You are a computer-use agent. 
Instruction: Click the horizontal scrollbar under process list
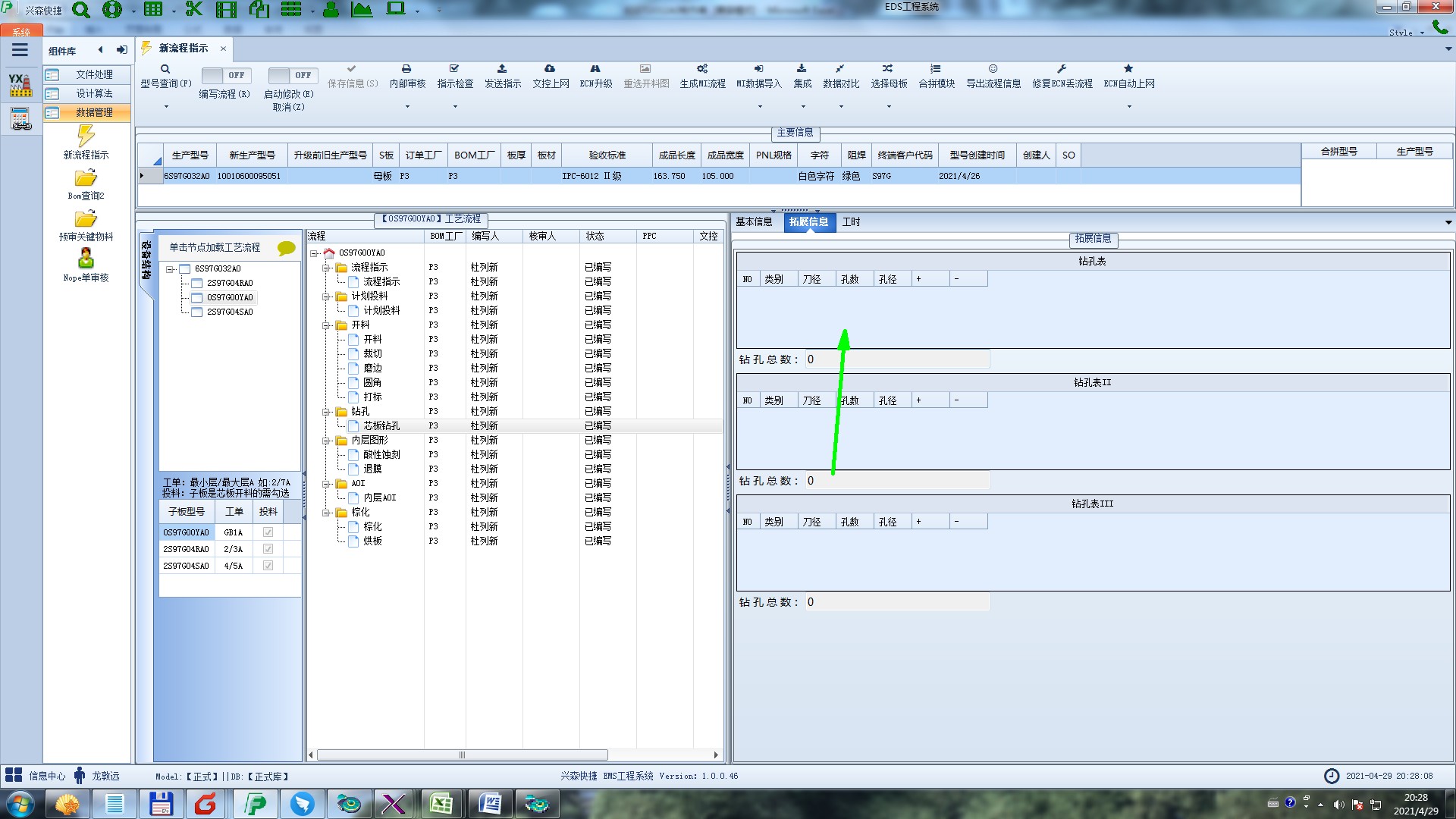click(463, 755)
